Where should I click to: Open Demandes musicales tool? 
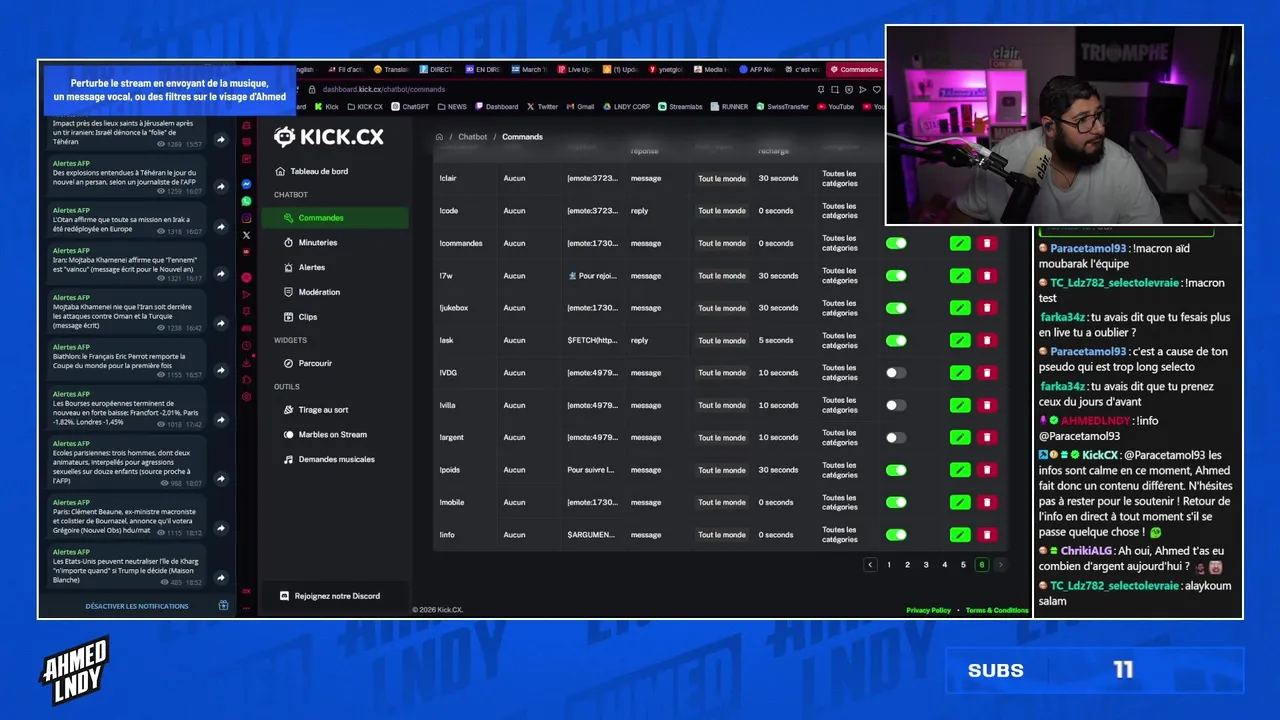click(335, 460)
